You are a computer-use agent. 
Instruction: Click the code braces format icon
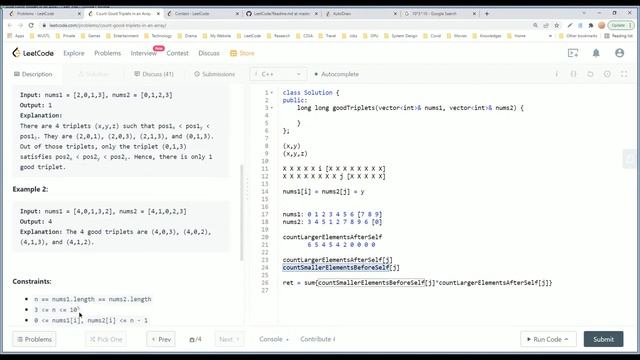click(573, 74)
